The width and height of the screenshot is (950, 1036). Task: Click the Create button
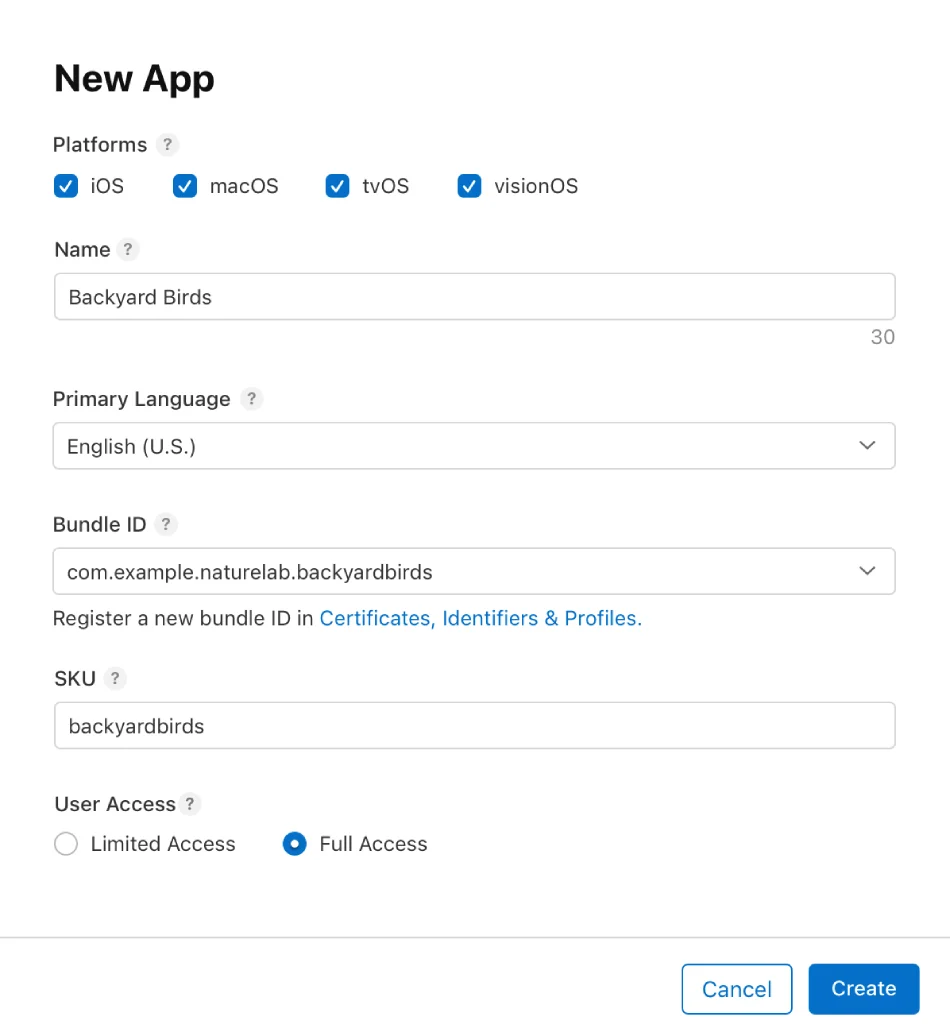pyautogui.click(x=863, y=989)
